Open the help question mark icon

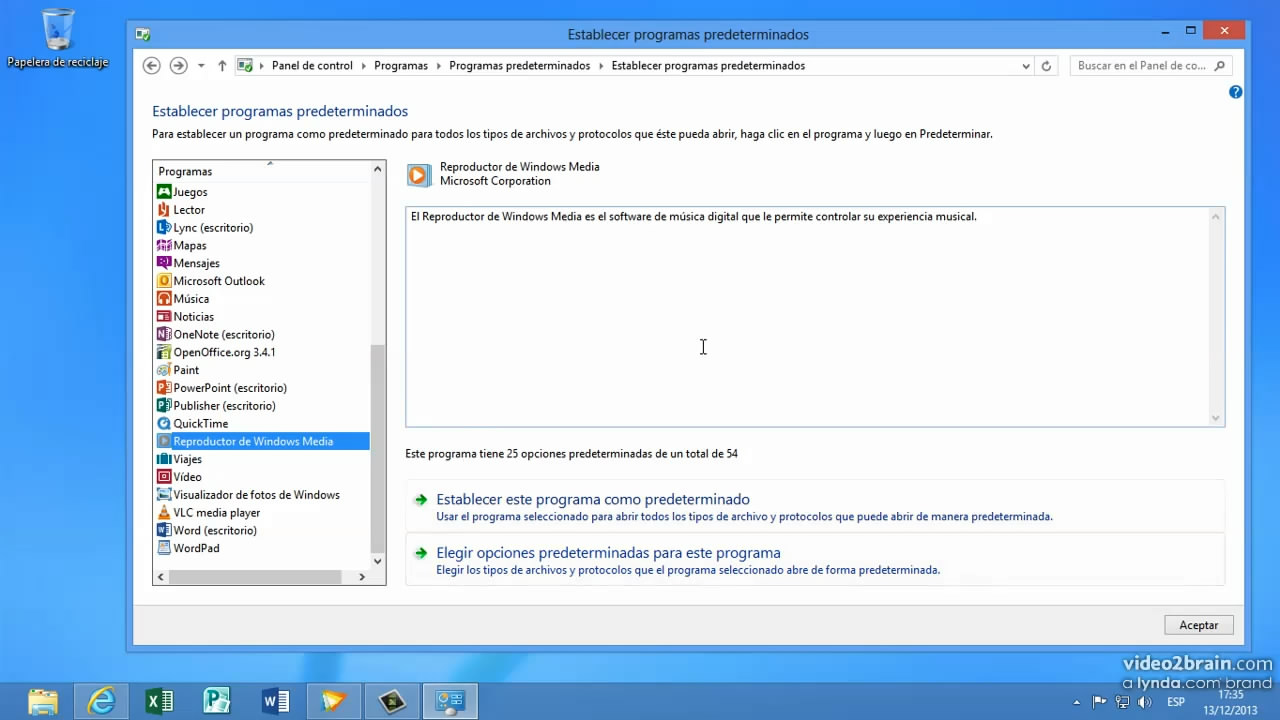coord(1235,92)
